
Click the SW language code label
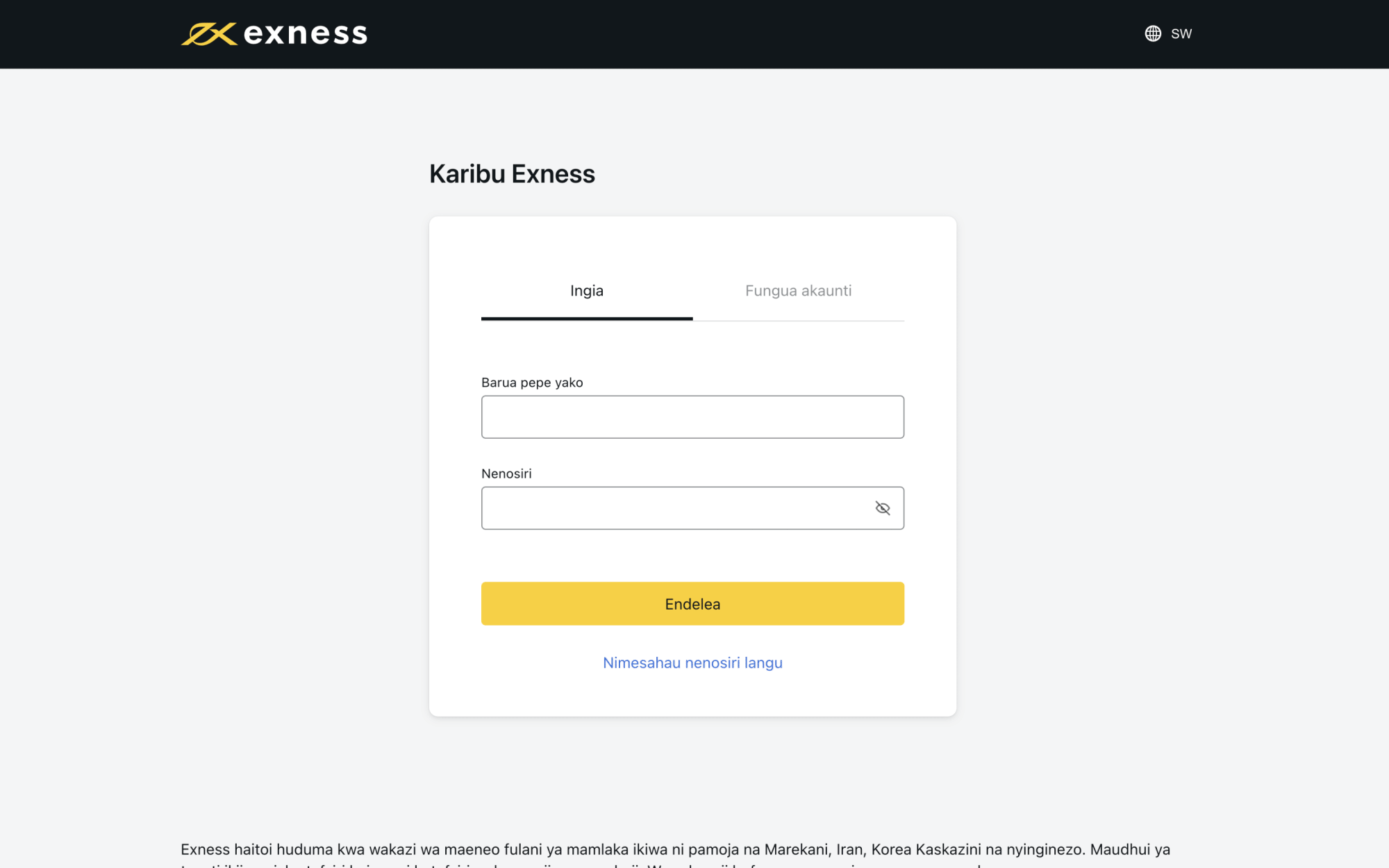[1181, 33]
